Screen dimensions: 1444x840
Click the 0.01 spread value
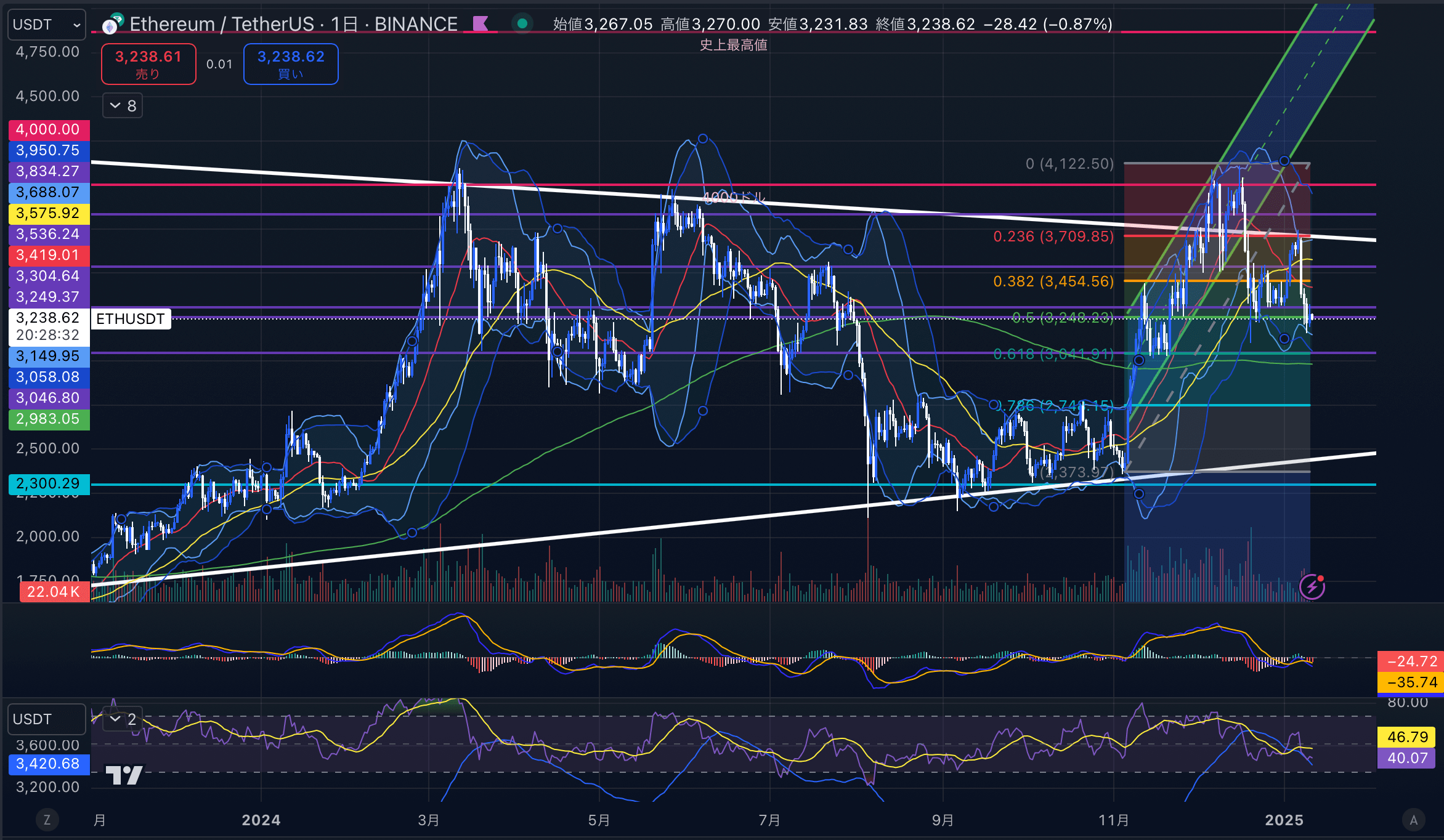pyautogui.click(x=219, y=64)
